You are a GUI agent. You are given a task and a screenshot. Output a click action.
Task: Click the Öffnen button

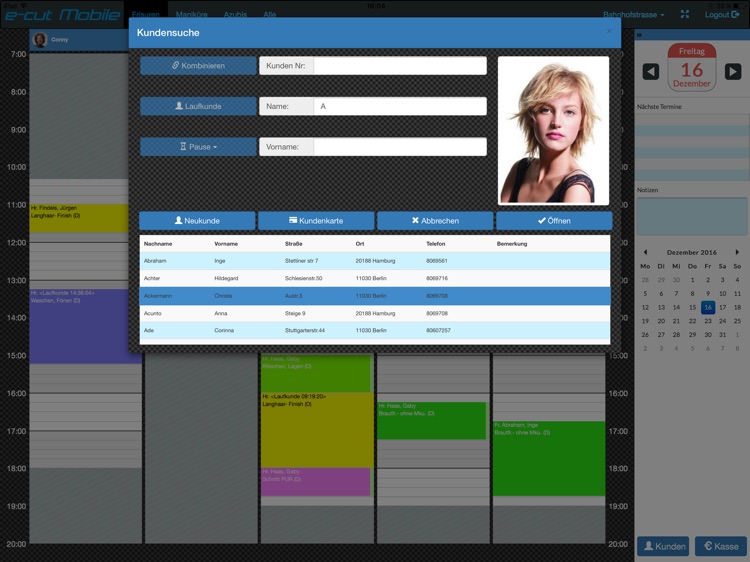point(554,220)
